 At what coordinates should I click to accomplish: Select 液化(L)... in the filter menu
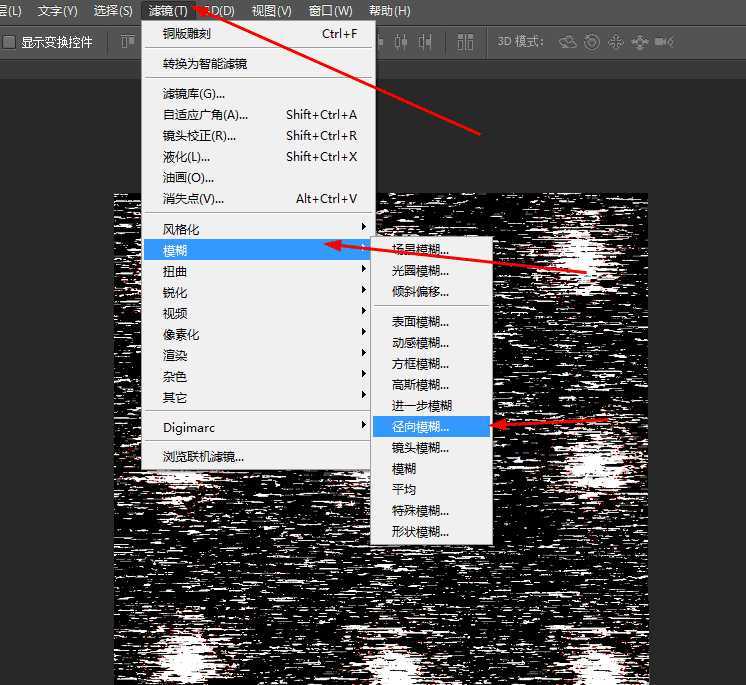pos(187,156)
